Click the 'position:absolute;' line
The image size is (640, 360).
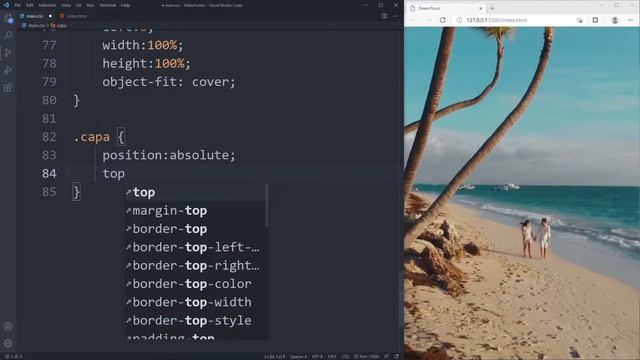click(x=169, y=156)
